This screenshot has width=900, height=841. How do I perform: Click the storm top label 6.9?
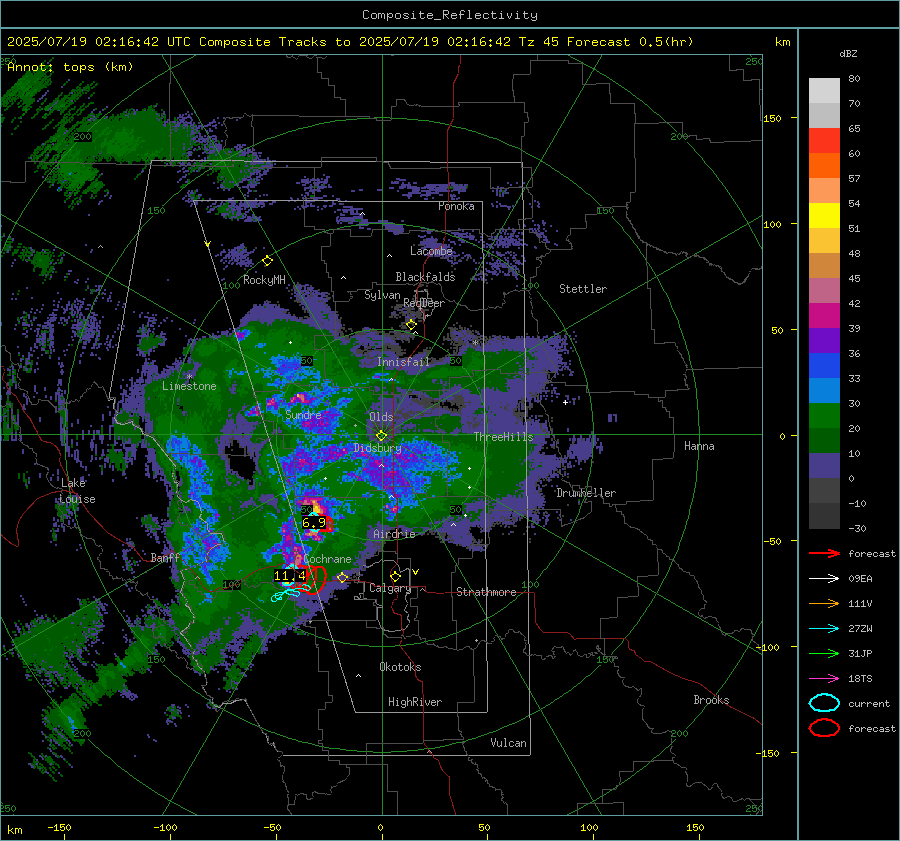click(x=314, y=523)
